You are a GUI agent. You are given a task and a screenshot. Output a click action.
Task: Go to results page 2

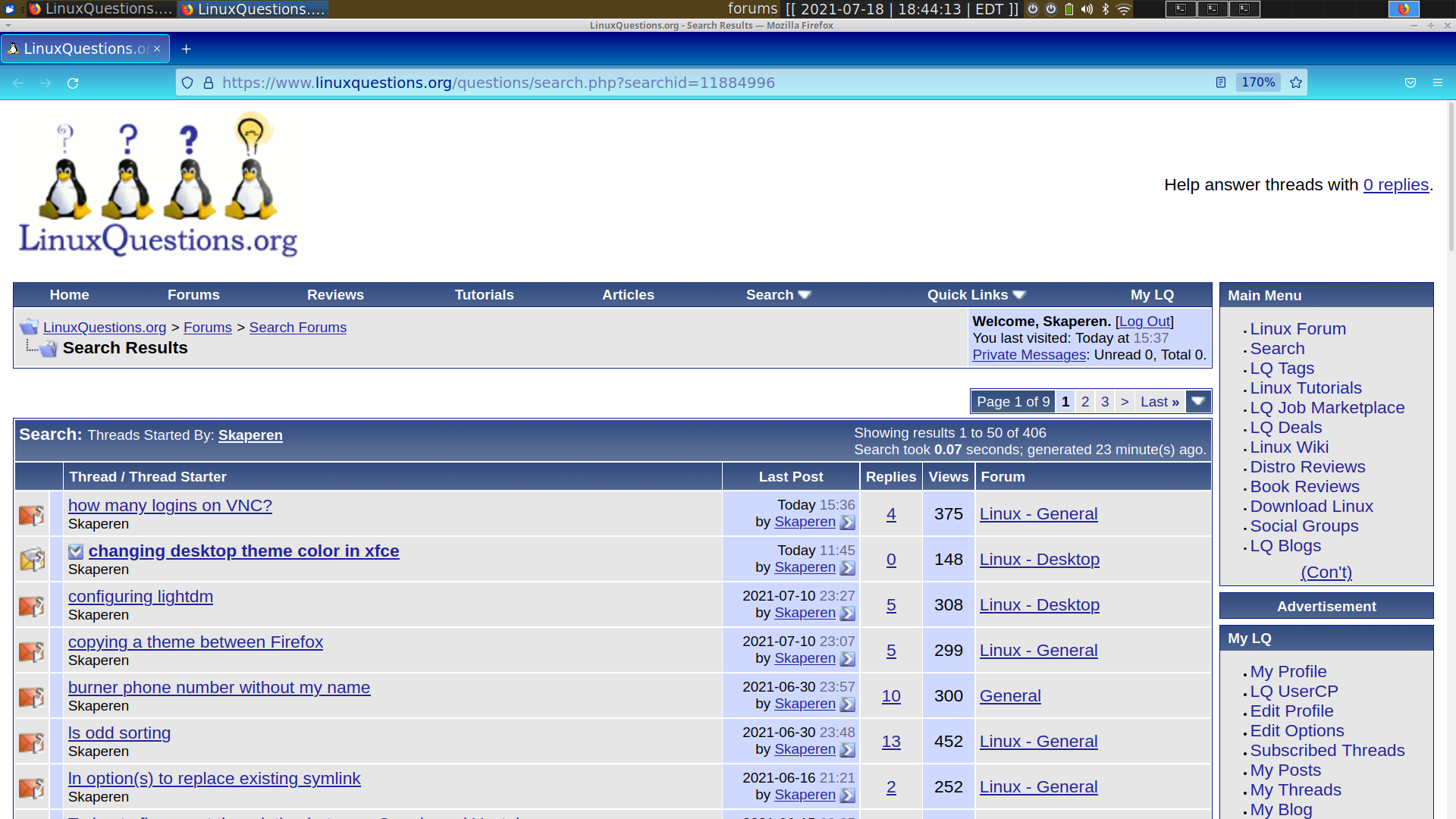tap(1085, 402)
